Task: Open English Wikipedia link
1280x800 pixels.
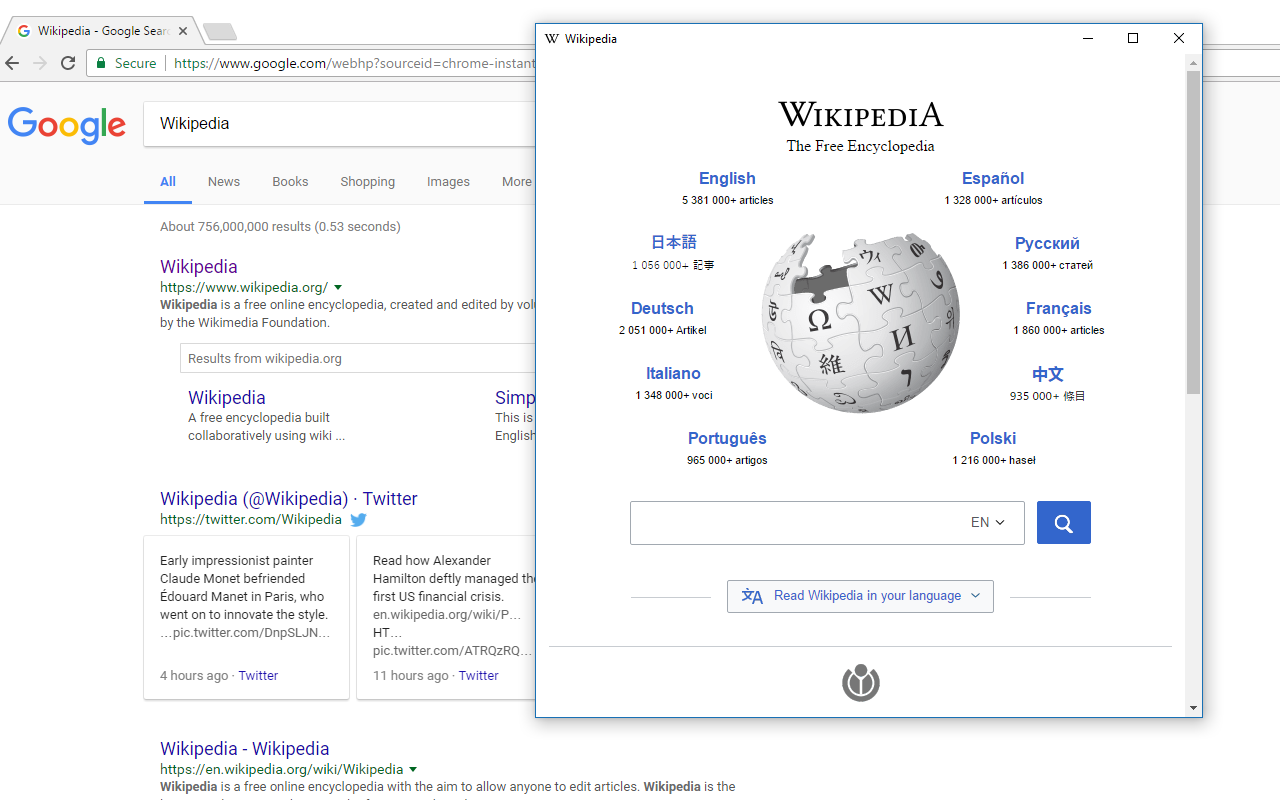Action: (727, 179)
